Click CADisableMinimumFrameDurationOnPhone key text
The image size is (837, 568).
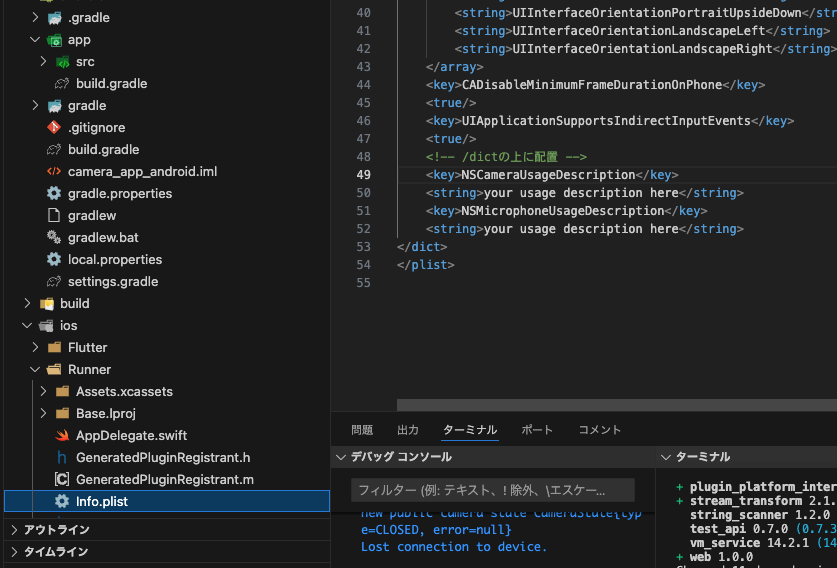pyautogui.click(x=591, y=85)
